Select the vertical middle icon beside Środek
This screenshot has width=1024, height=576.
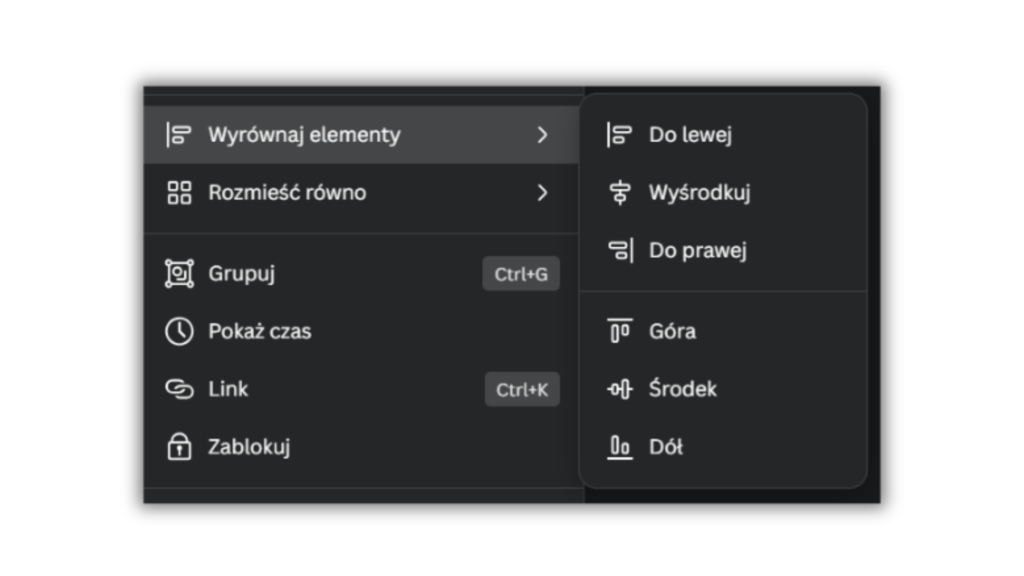pyautogui.click(x=620, y=389)
